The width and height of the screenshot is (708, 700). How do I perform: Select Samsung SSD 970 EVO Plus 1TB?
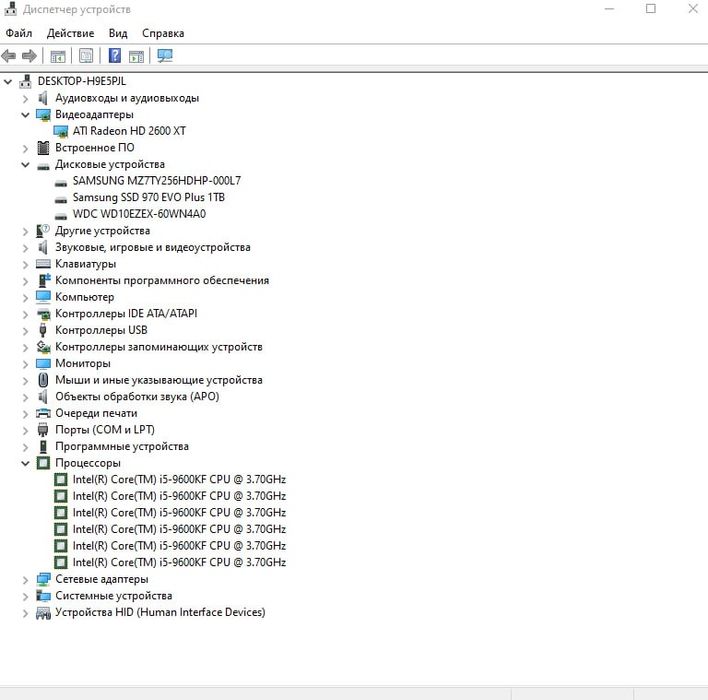(149, 197)
